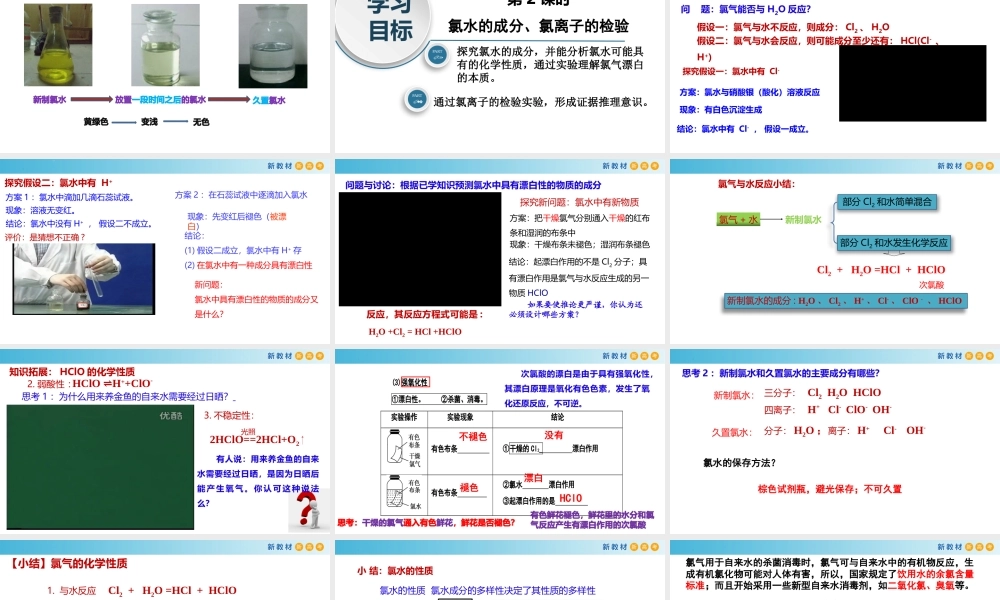Select the slide titled 探究假设二：氯水中有 H⁺

point(165,252)
